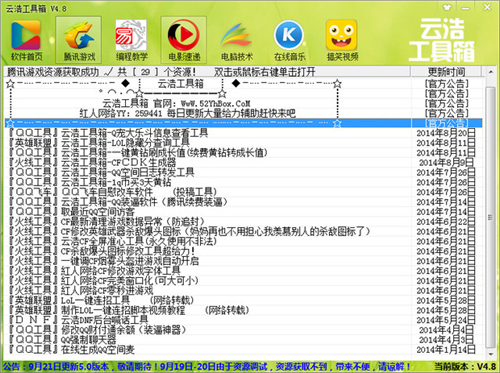Launch 在线音乐 online music icon

[289, 40]
